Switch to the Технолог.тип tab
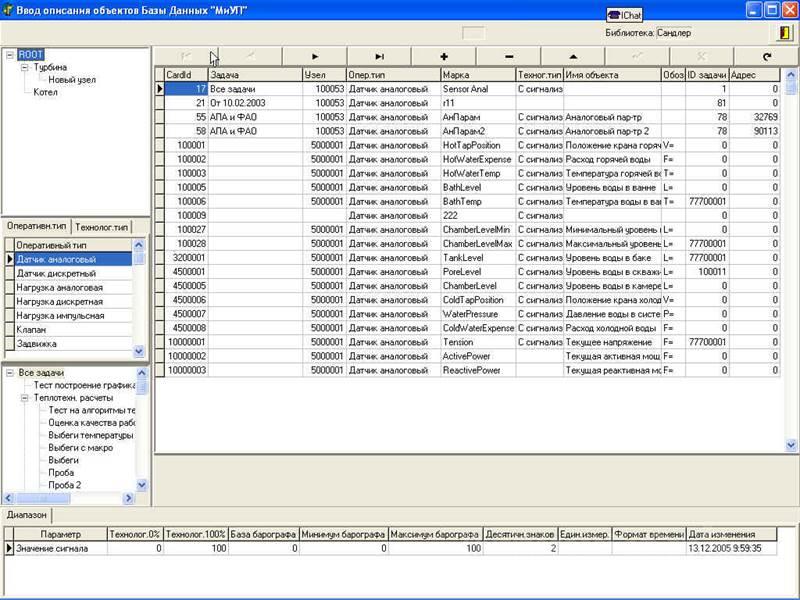Viewport: 800px width, 600px height. 101,227
